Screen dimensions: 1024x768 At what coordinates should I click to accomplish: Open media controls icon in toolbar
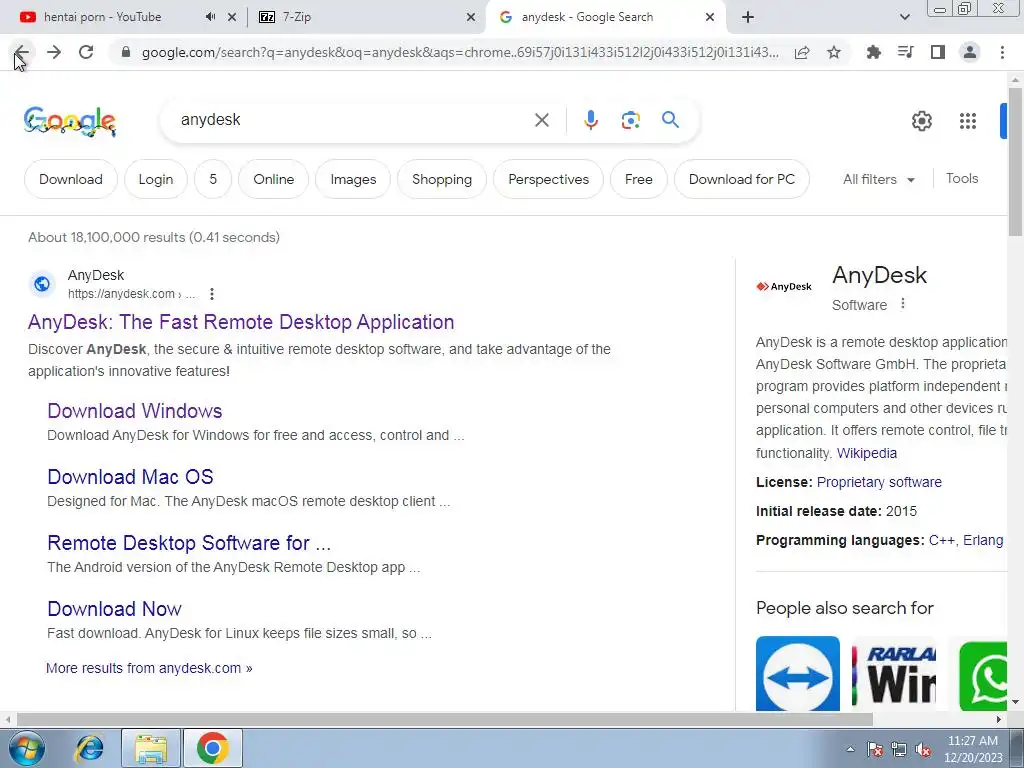tap(905, 52)
